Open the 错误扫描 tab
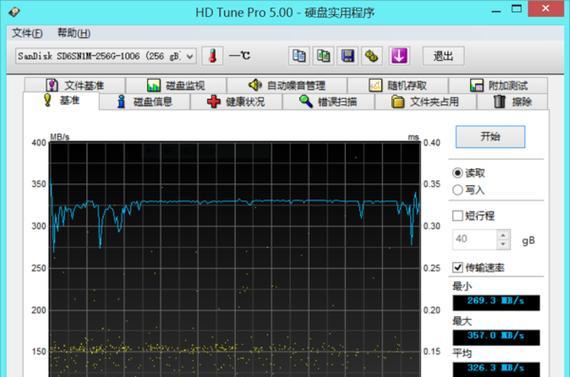 [328, 101]
